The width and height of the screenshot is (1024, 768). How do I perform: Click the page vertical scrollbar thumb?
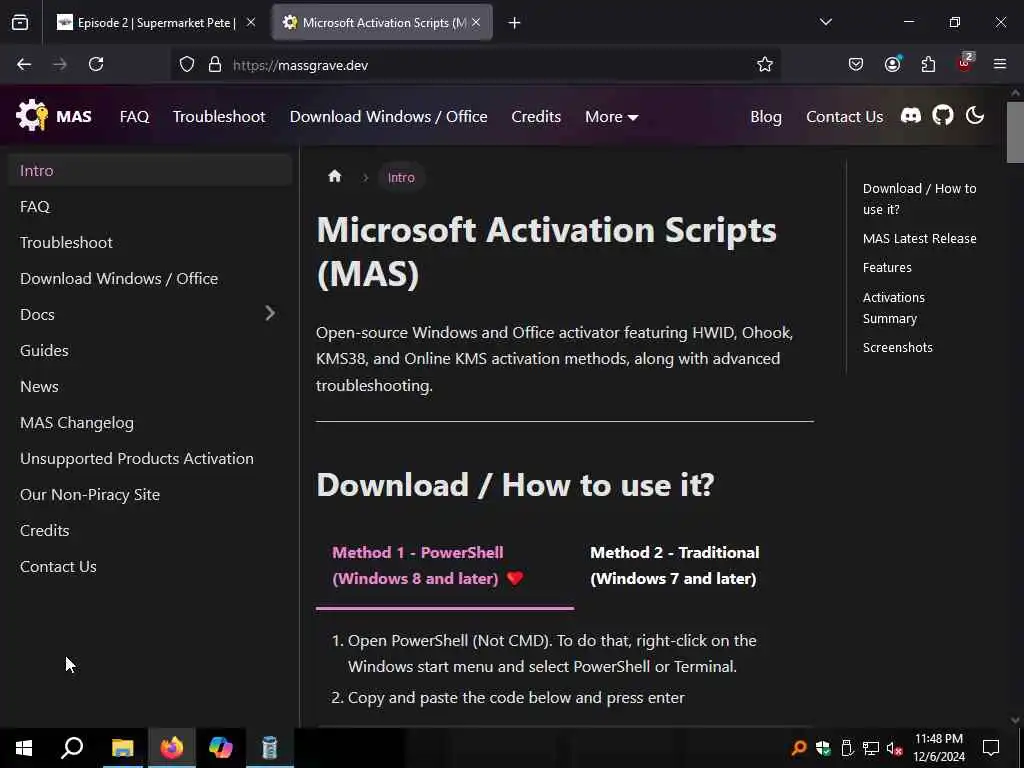pos(1015,132)
